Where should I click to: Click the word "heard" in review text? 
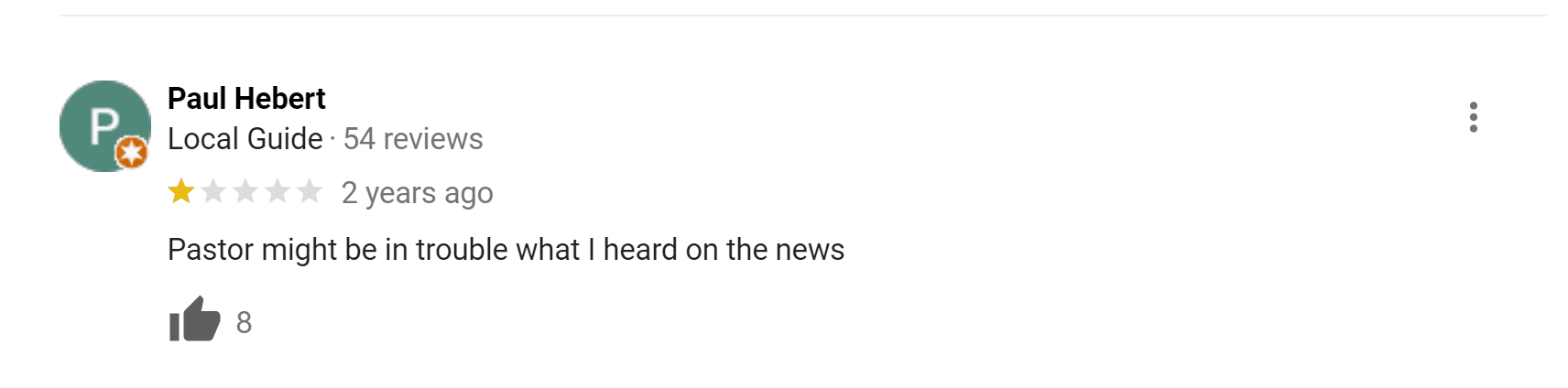[640, 250]
